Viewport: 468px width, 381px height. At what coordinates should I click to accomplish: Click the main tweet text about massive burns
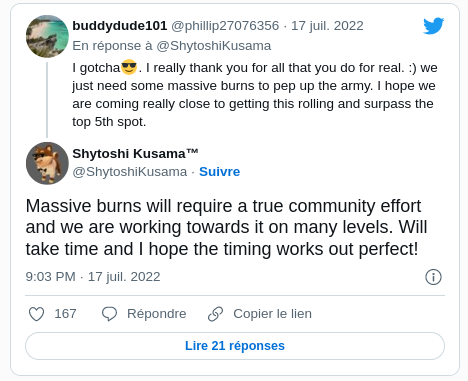pyautogui.click(x=226, y=227)
